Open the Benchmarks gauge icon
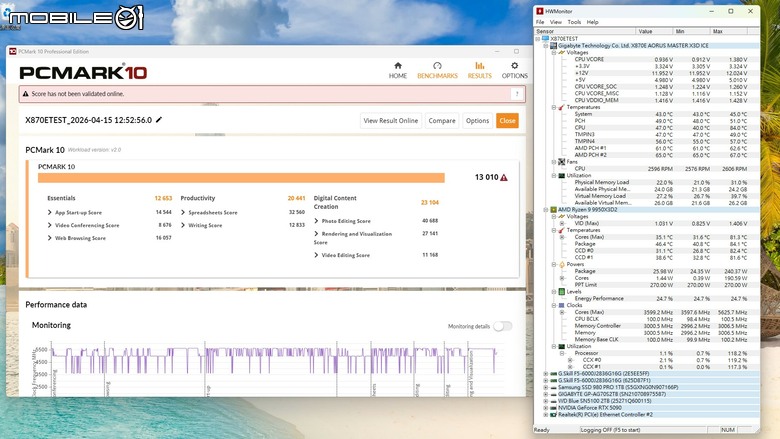The width and height of the screenshot is (780, 439). click(x=437, y=66)
